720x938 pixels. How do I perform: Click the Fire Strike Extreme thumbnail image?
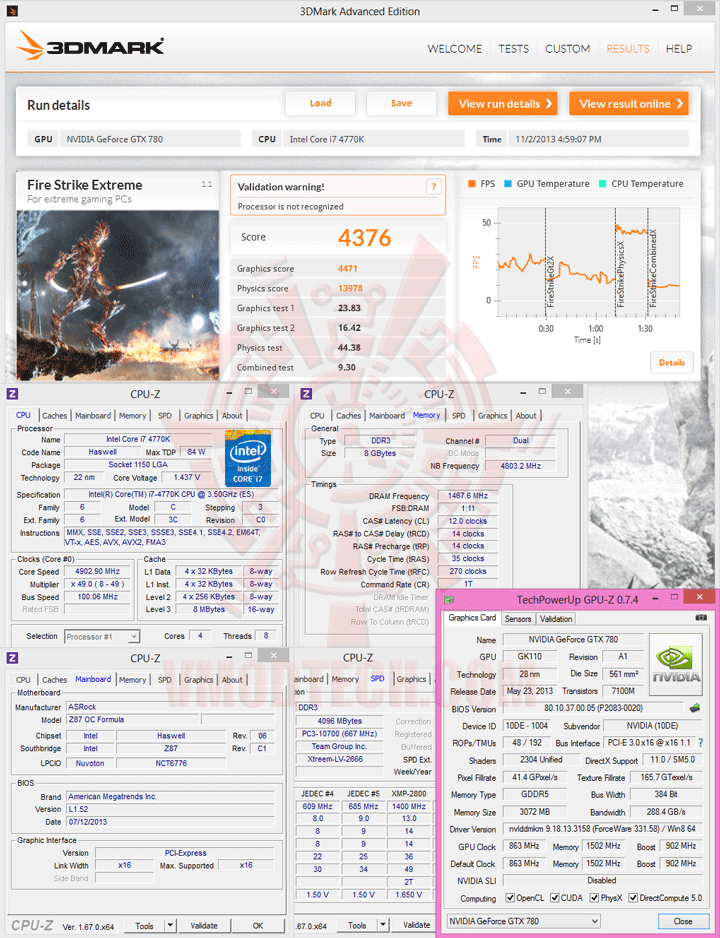point(118,295)
